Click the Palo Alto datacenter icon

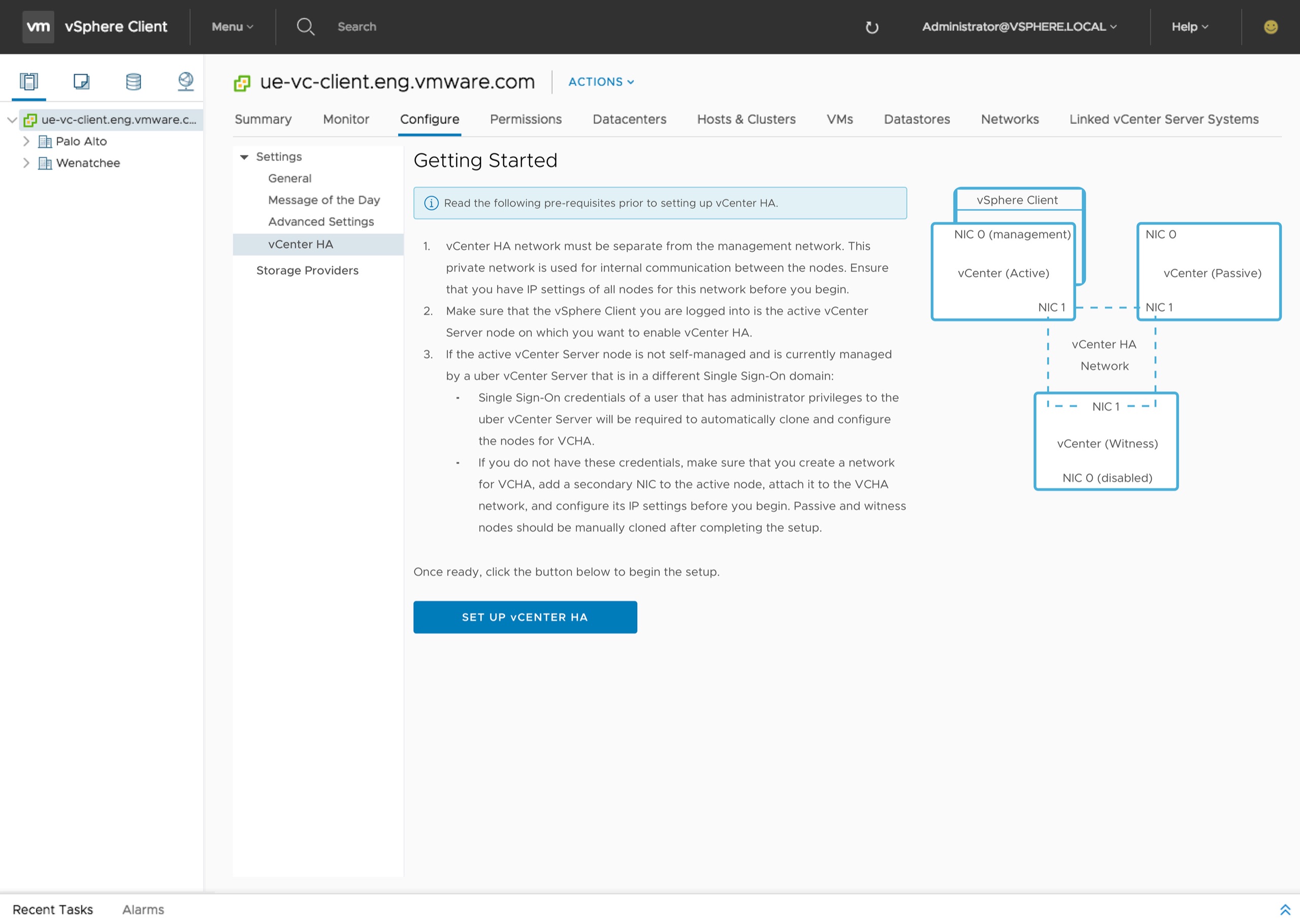coord(44,141)
